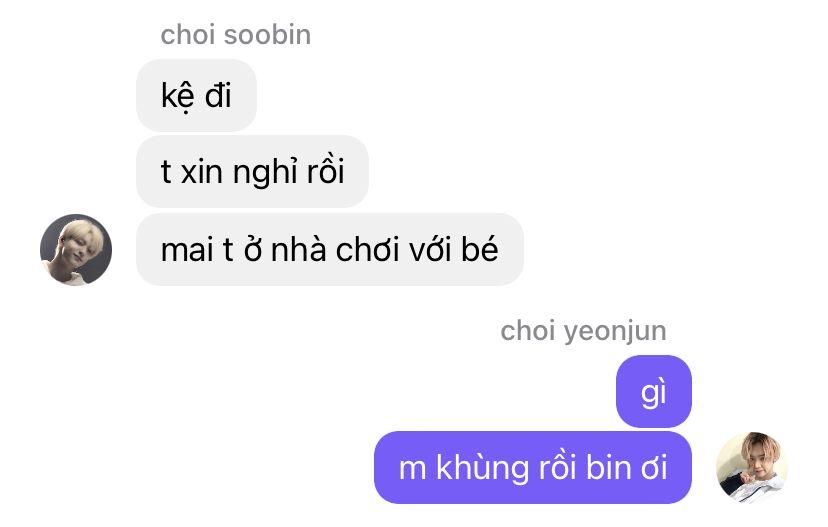
Task: Select the 'mai t ở nhà chơi với bé' message
Action: pyautogui.click(x=330, y=249)
